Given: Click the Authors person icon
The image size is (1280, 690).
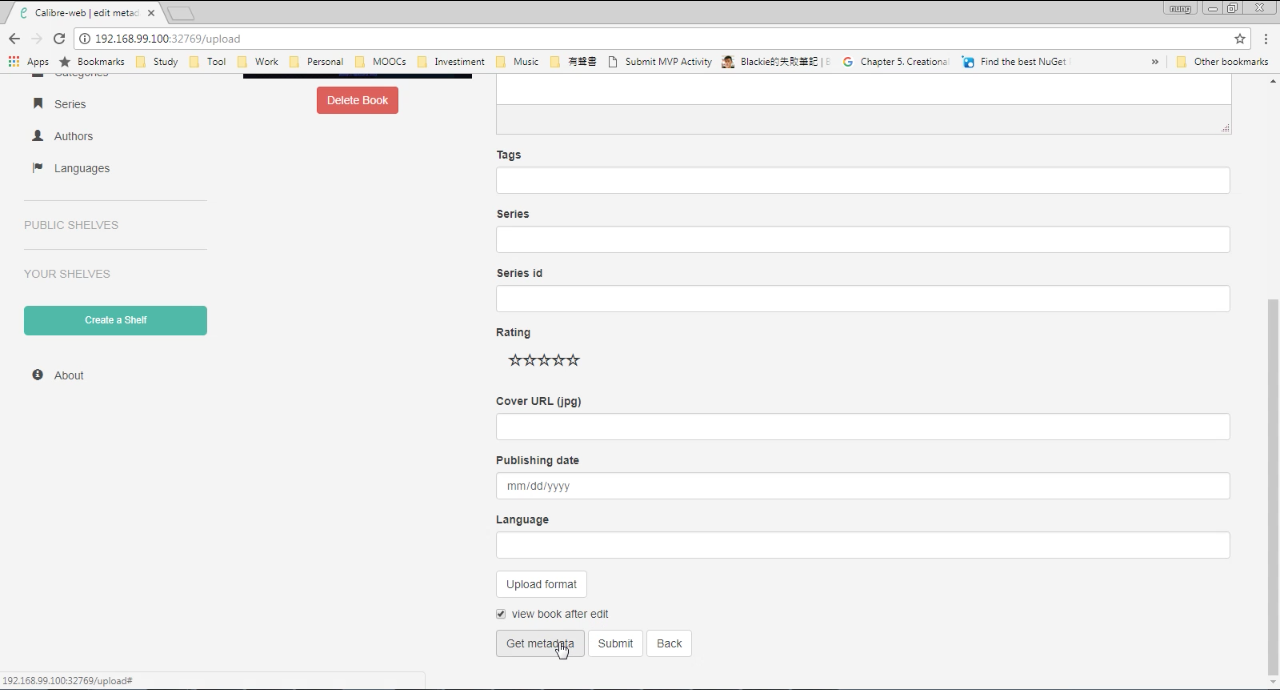Looking at the screenshot, I should (x=38, y=135).
